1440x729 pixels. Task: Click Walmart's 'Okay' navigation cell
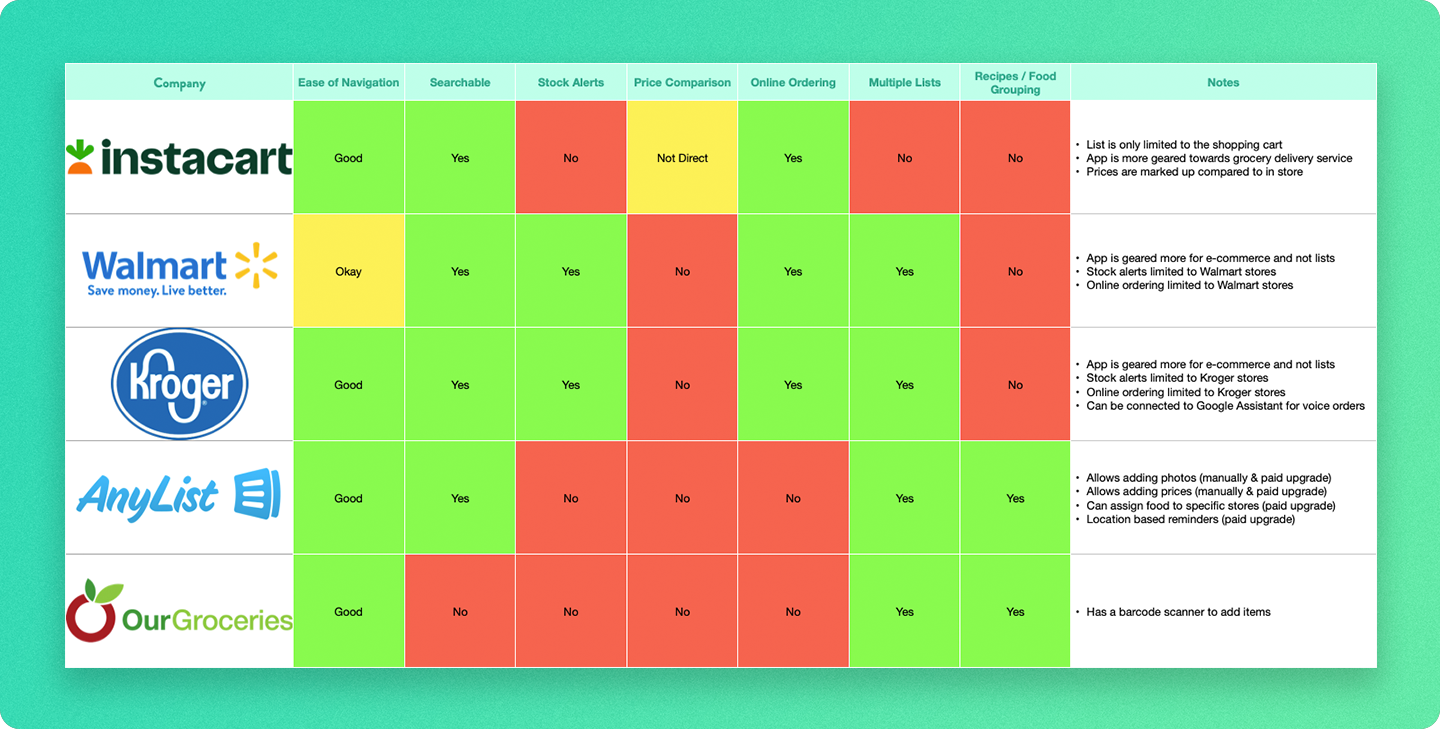point(349,271)
